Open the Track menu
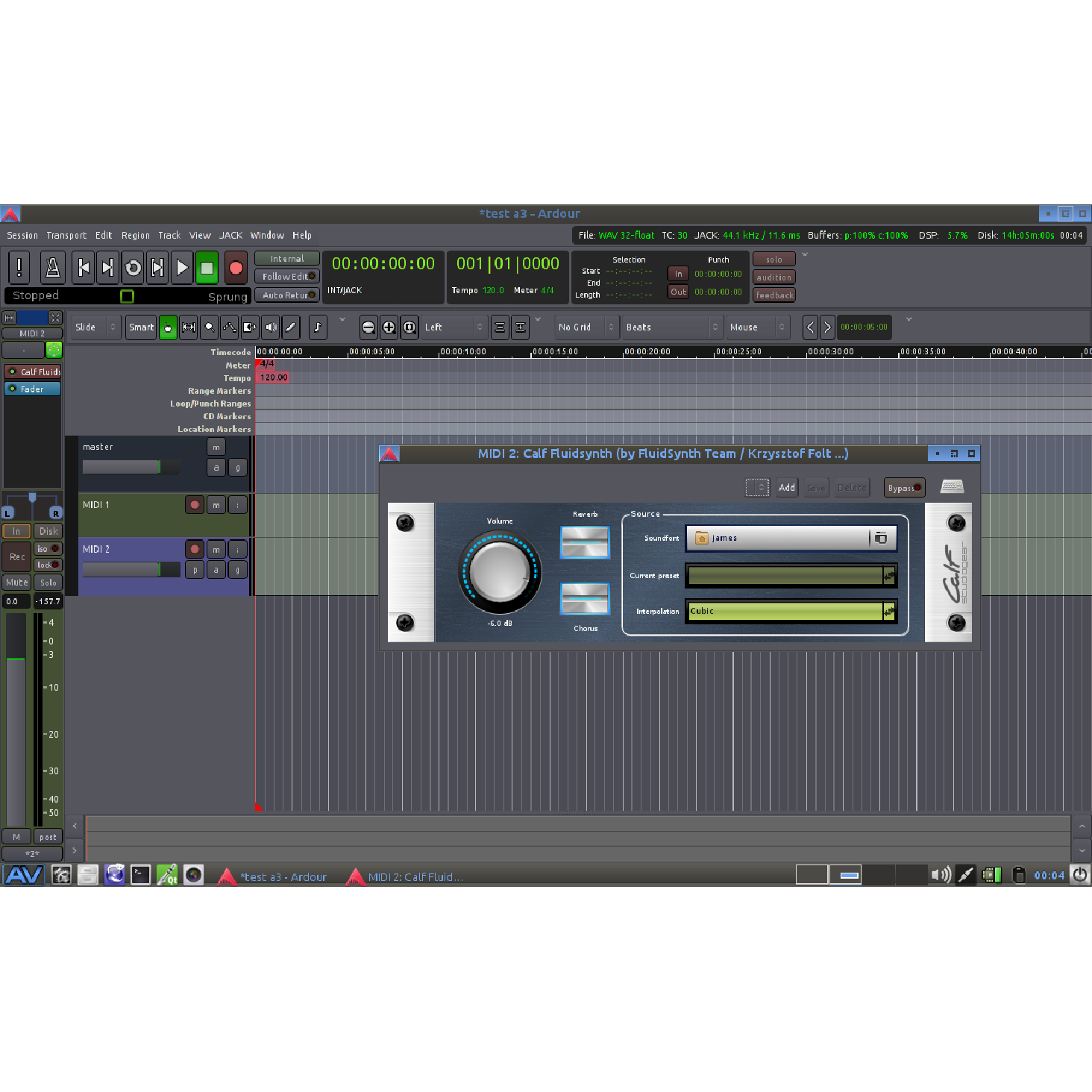This screenshot has width=1092, height=1092. [x=169, y=235]
